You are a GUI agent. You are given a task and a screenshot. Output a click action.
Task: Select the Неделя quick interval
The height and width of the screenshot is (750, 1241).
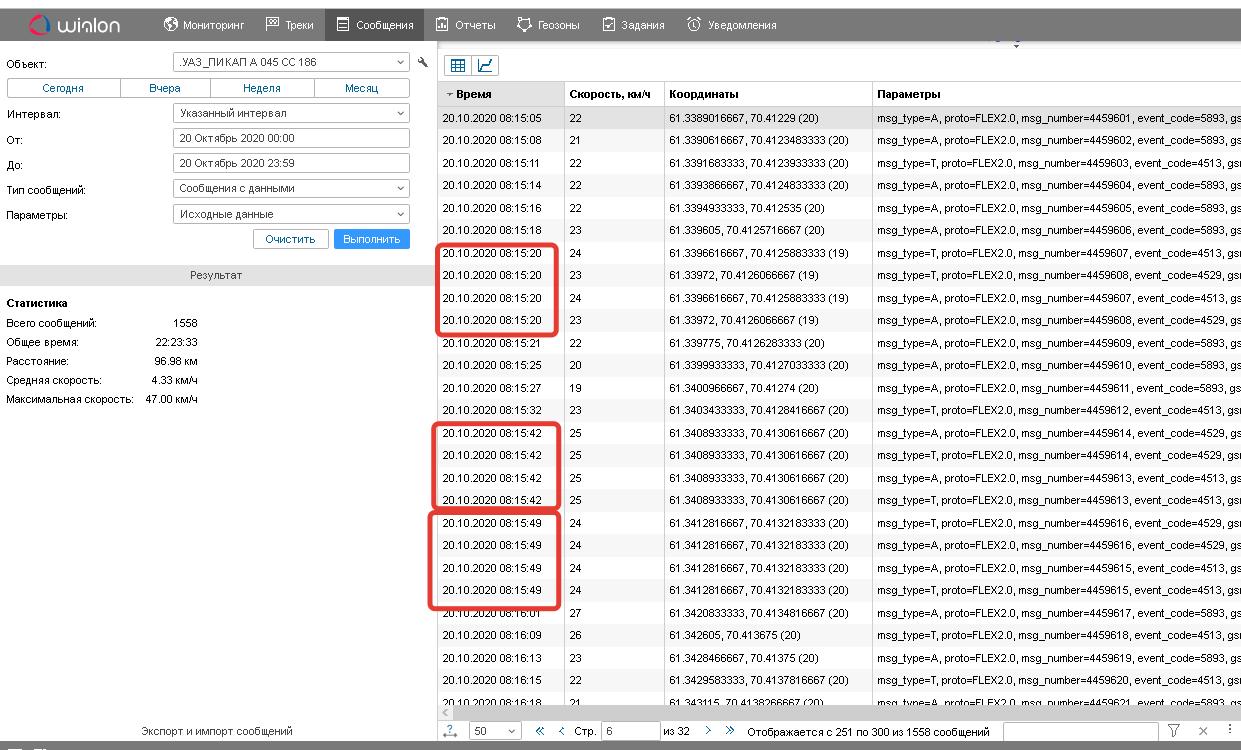[x=262, y=88]
